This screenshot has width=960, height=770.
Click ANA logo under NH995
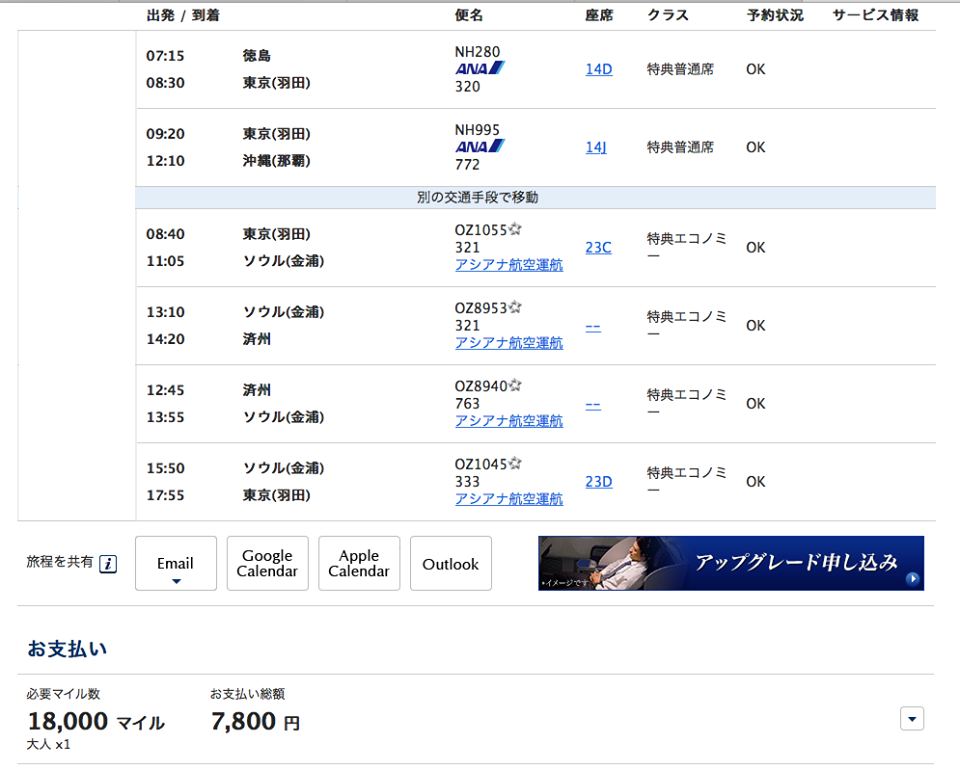click(x=479, y=146)
